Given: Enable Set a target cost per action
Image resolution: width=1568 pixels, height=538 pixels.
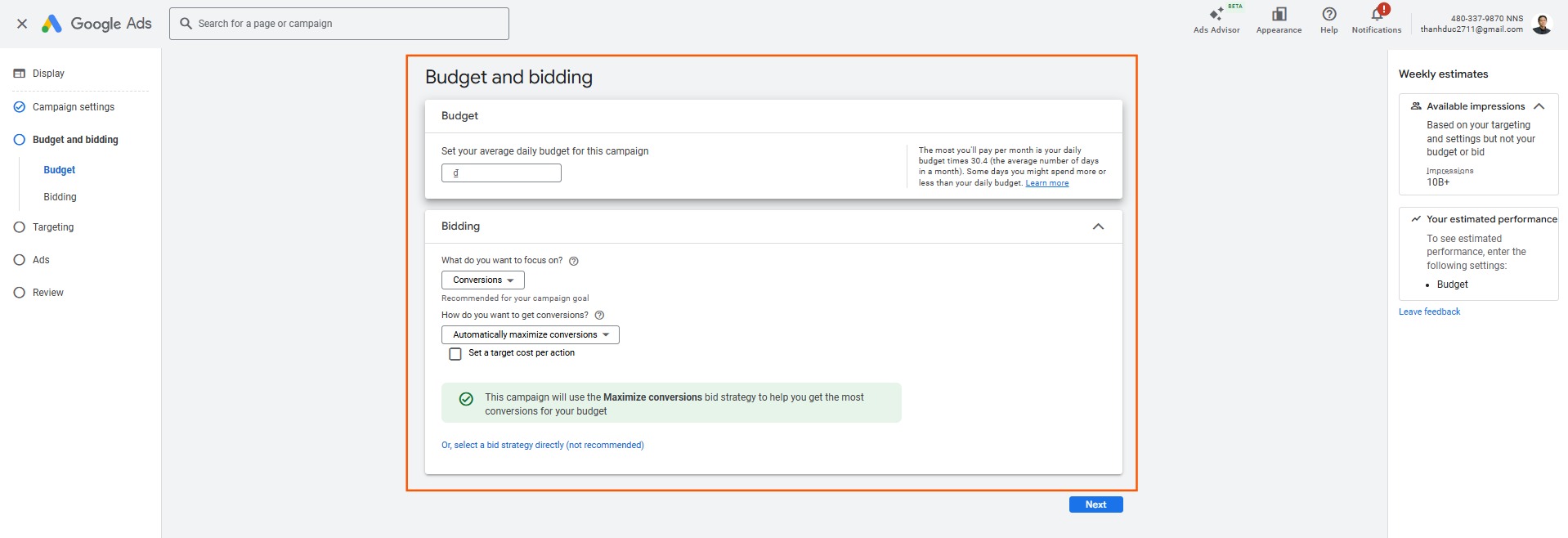Looking at the screenshot, I should (x=455, y=354).
